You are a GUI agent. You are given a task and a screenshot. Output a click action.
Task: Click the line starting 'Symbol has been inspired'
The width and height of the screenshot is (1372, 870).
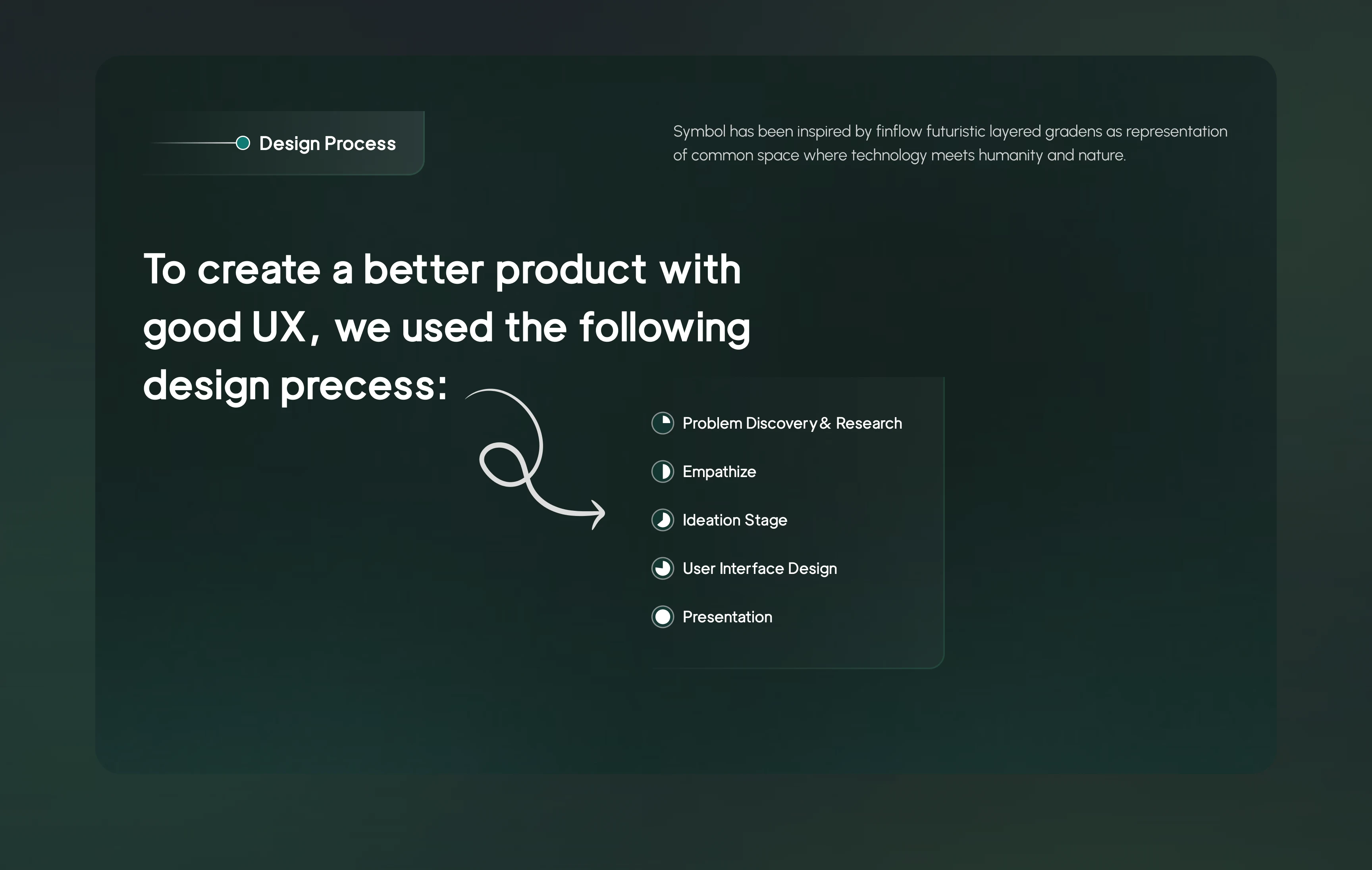pos(950,132)
